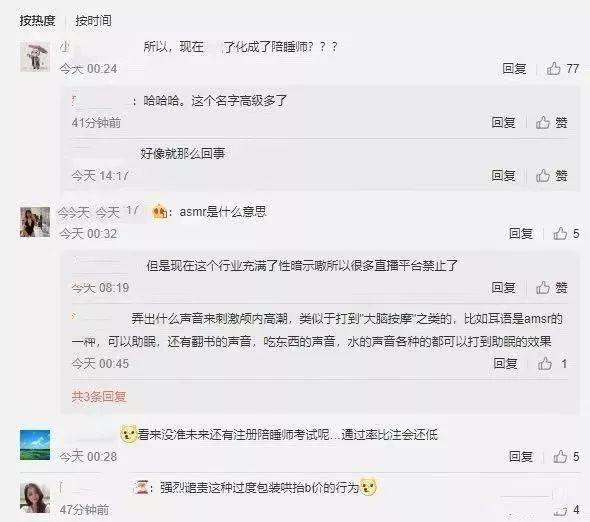Like the comment with 77 likes
The image size is (590, 522).
(562, 68)
